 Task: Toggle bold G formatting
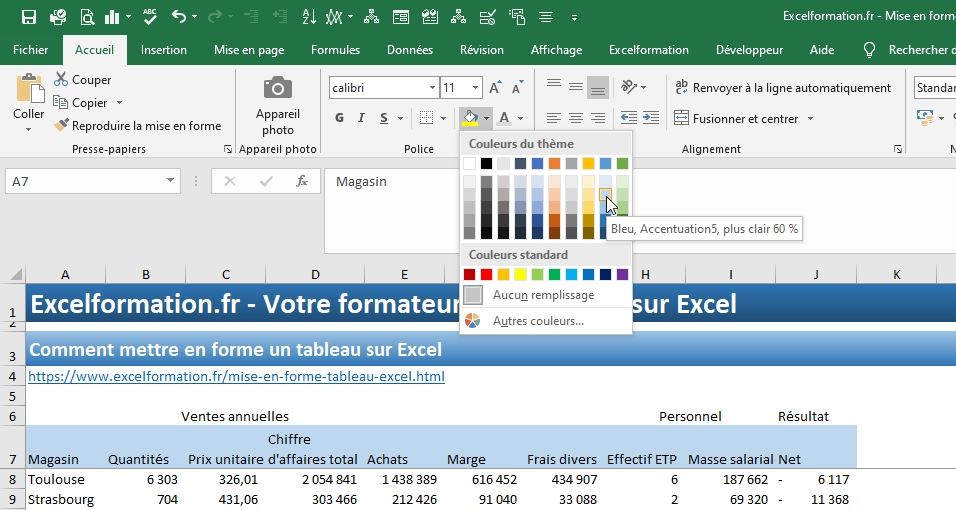pyautogui.click(x=339, y=118)
